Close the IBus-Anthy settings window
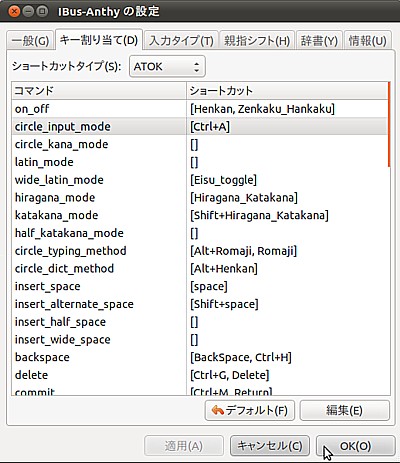The image size is (400, 463). coord(14,12)
